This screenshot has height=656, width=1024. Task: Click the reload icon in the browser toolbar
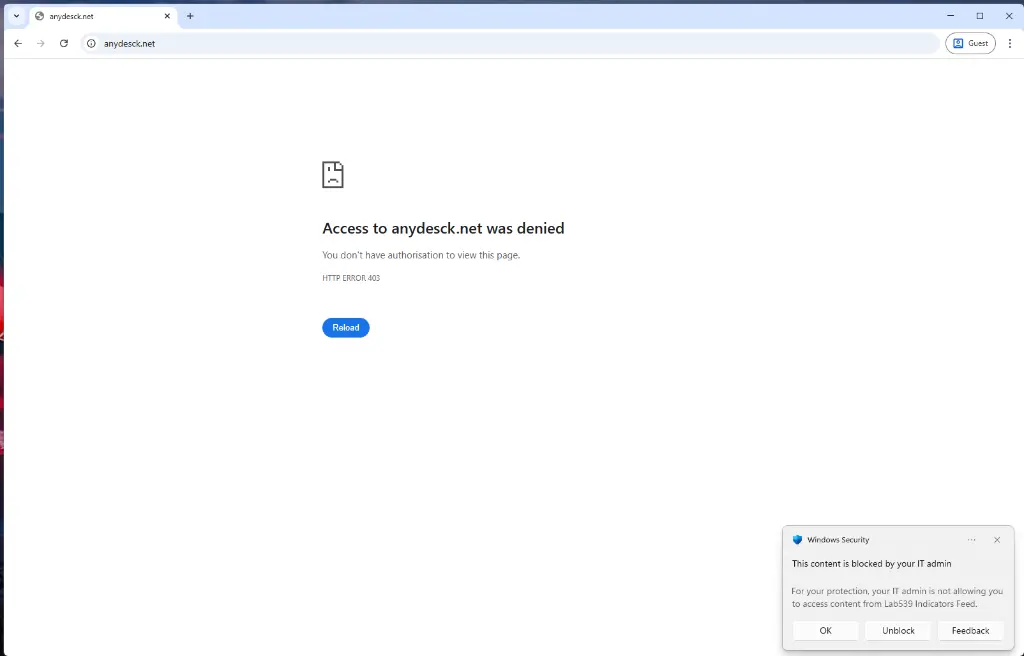[64, 43]
